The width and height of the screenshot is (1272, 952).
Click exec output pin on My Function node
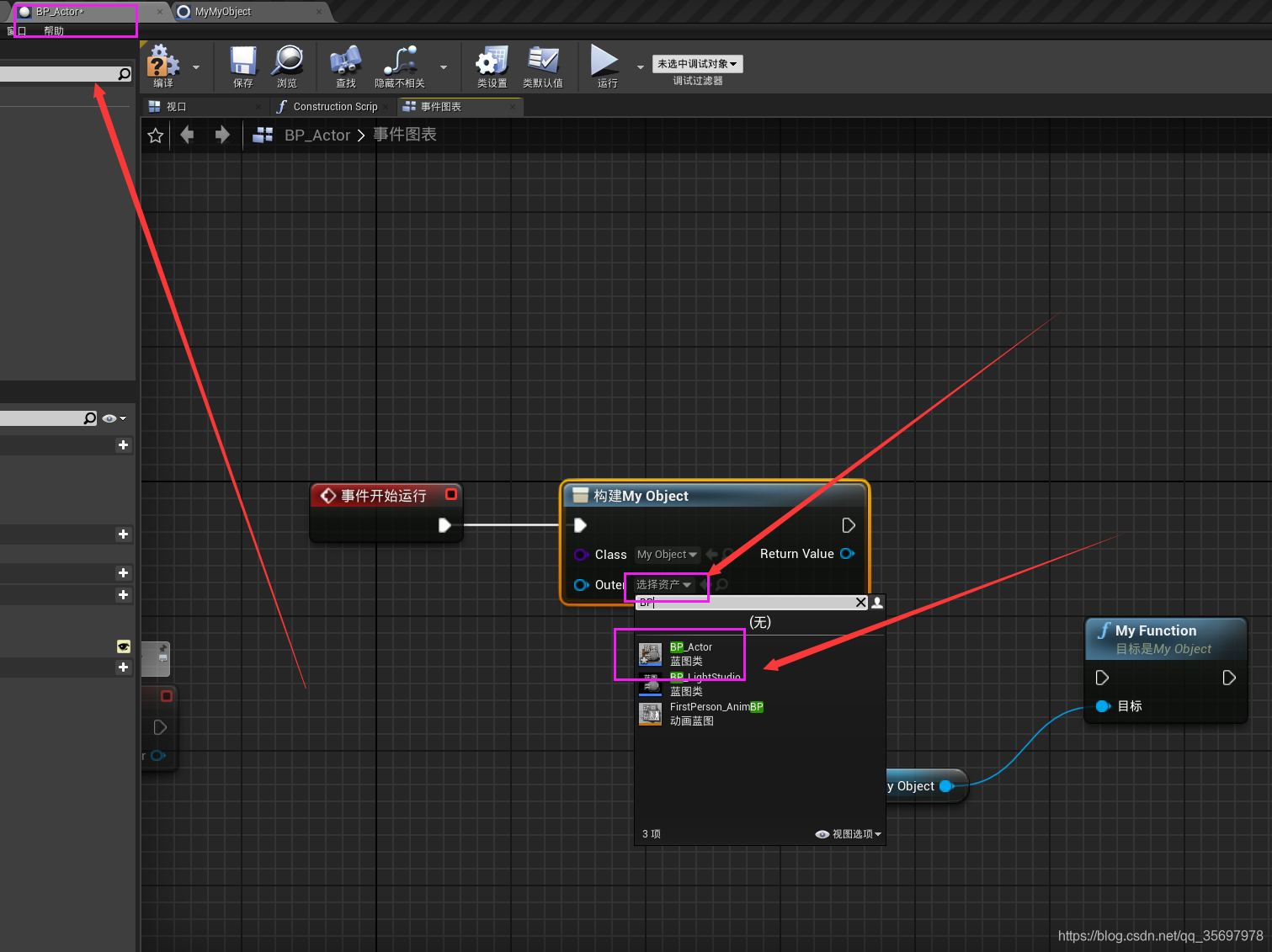[x=1229, y=678]
